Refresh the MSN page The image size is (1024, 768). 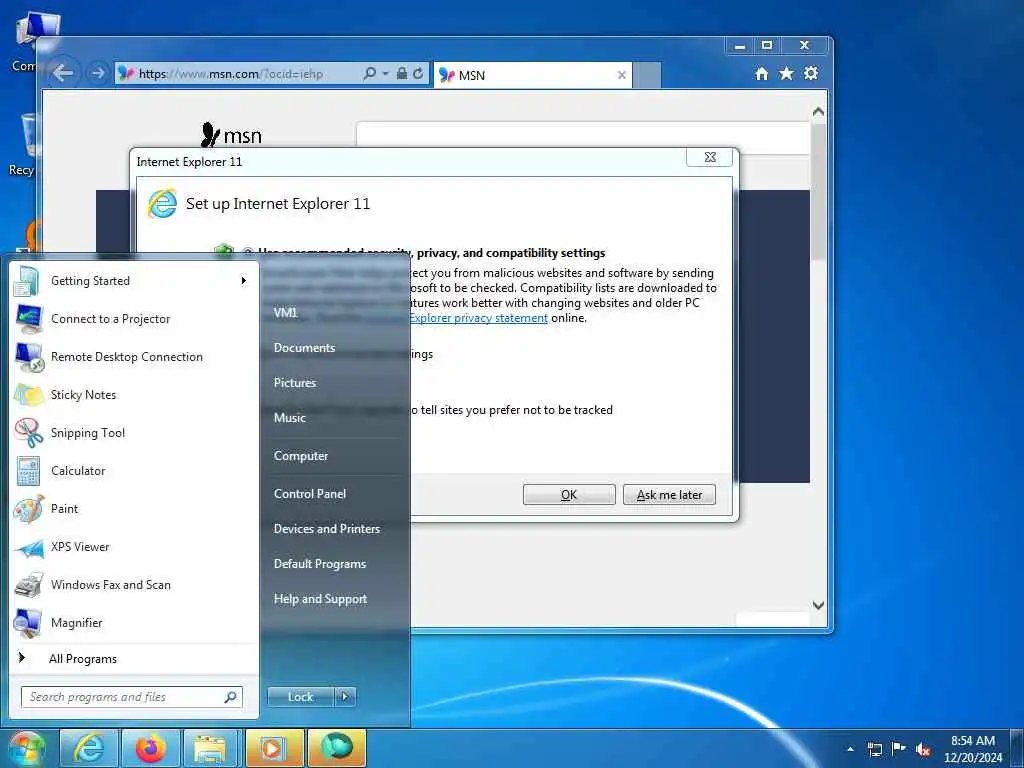418,73
